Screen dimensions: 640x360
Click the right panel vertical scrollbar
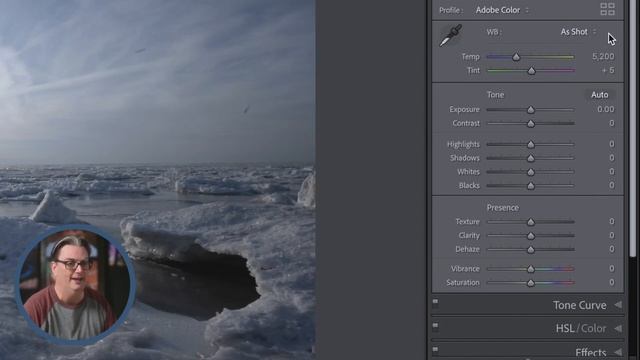(x=633, y=129)
